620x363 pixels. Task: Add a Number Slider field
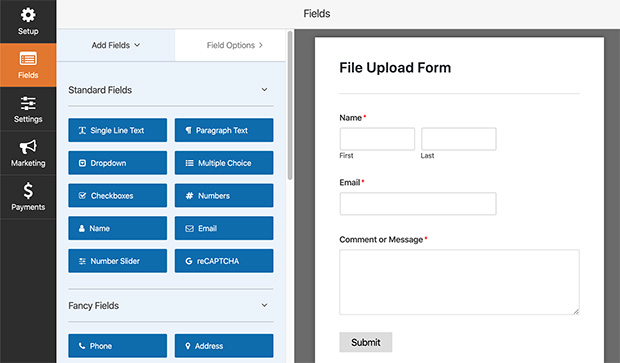(x=117, y=261)
